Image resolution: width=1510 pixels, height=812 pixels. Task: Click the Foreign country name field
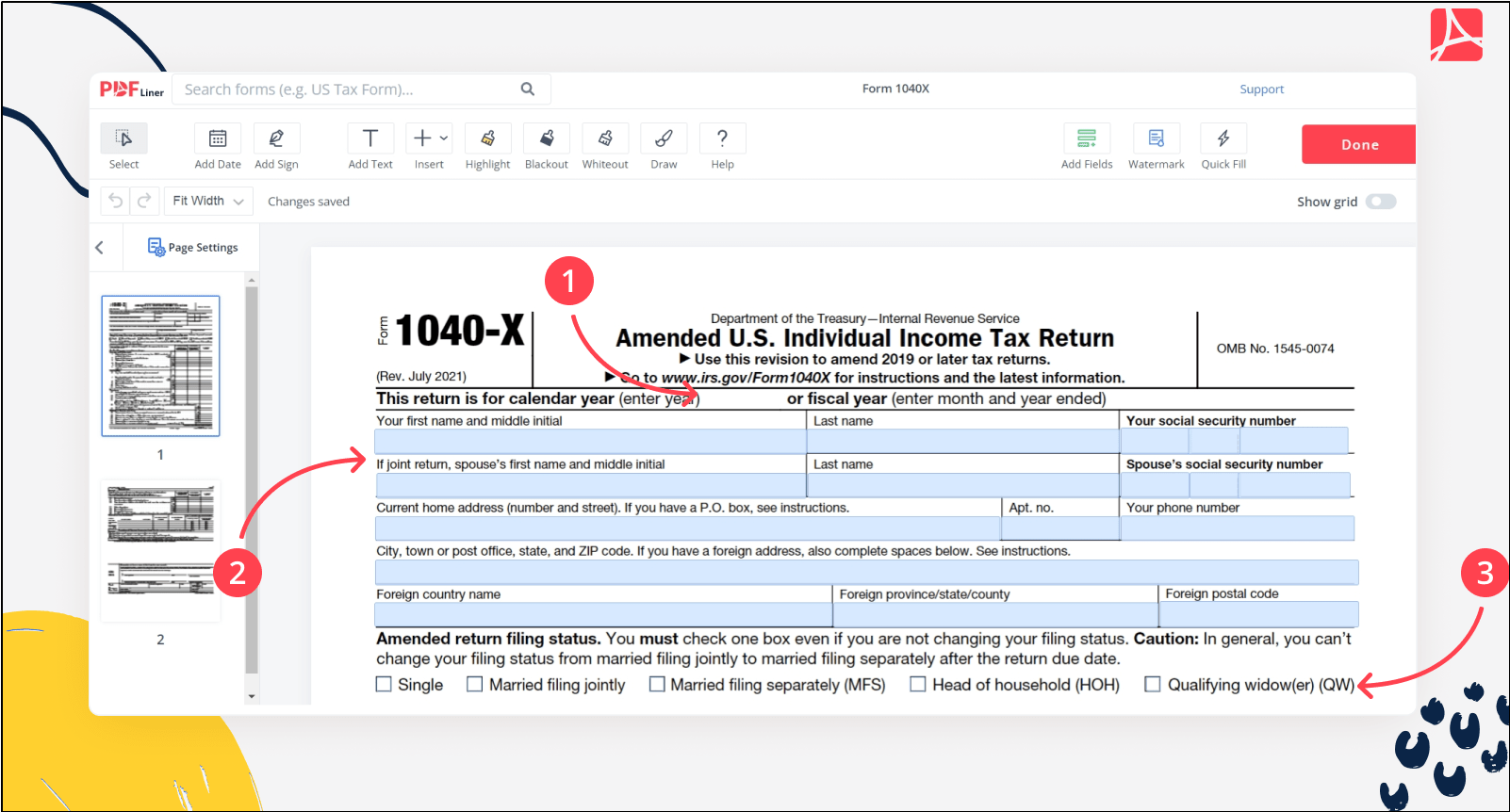(603, 615)
